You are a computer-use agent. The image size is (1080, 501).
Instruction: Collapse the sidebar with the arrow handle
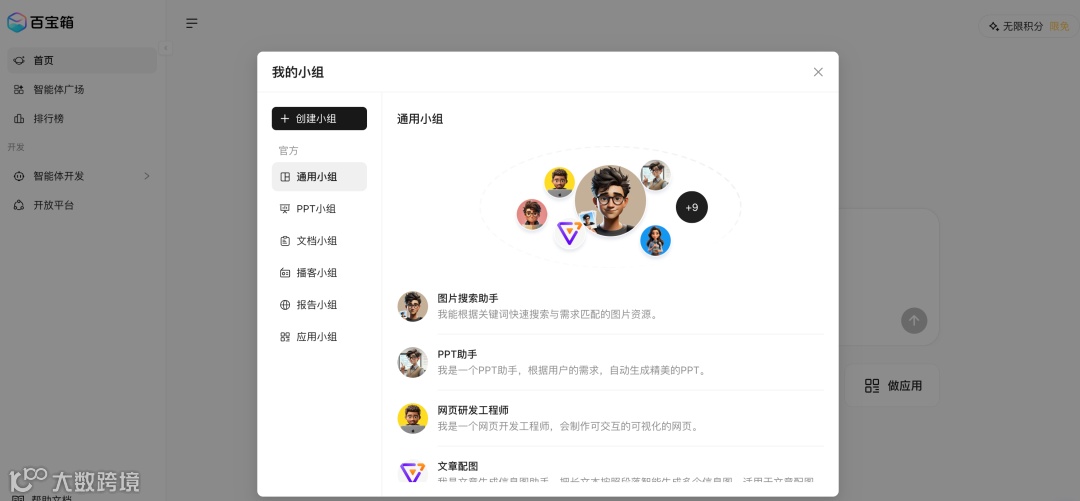pyautogui.click(x=165, y=48)
